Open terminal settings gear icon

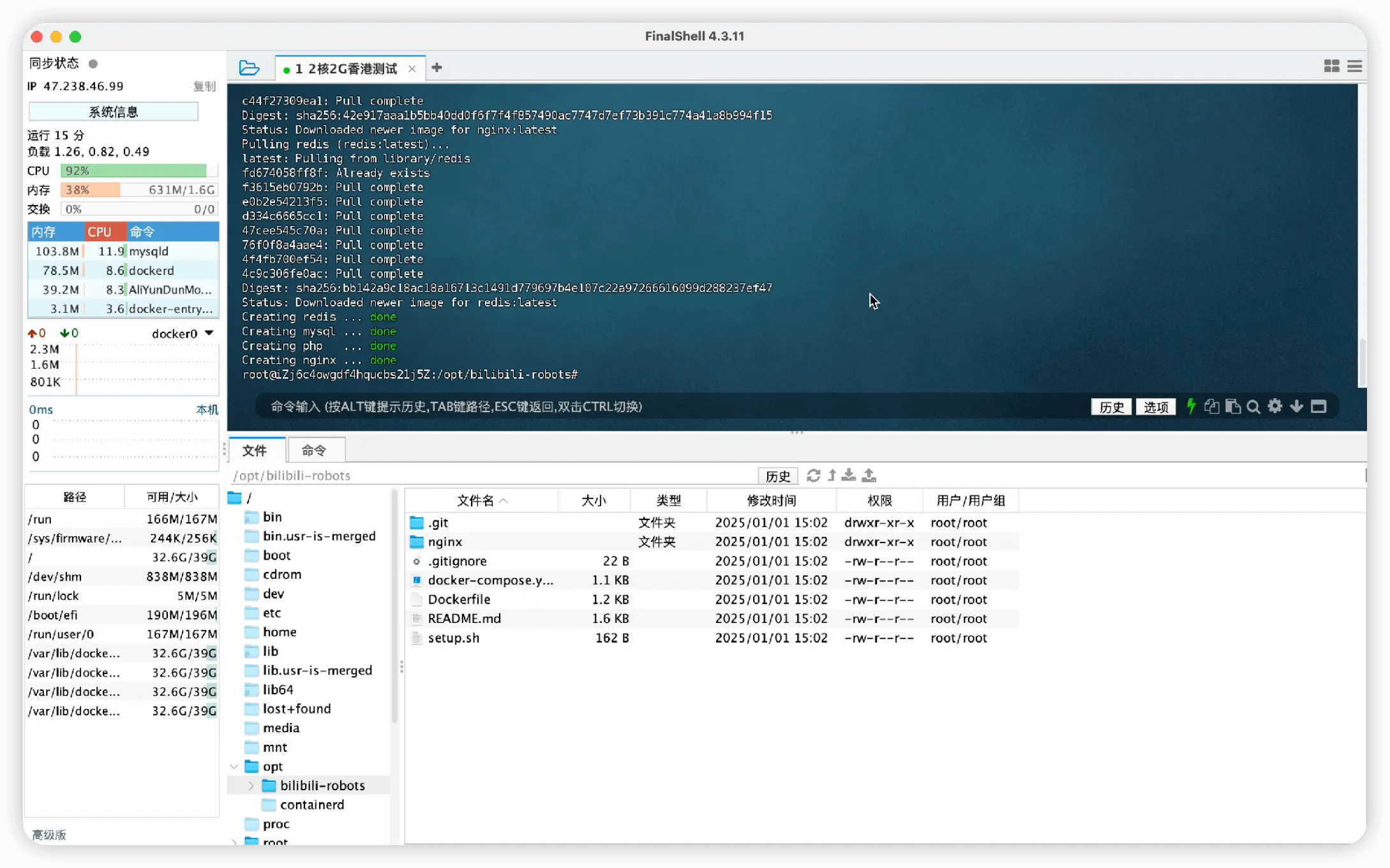click(x=1275, y=406)
